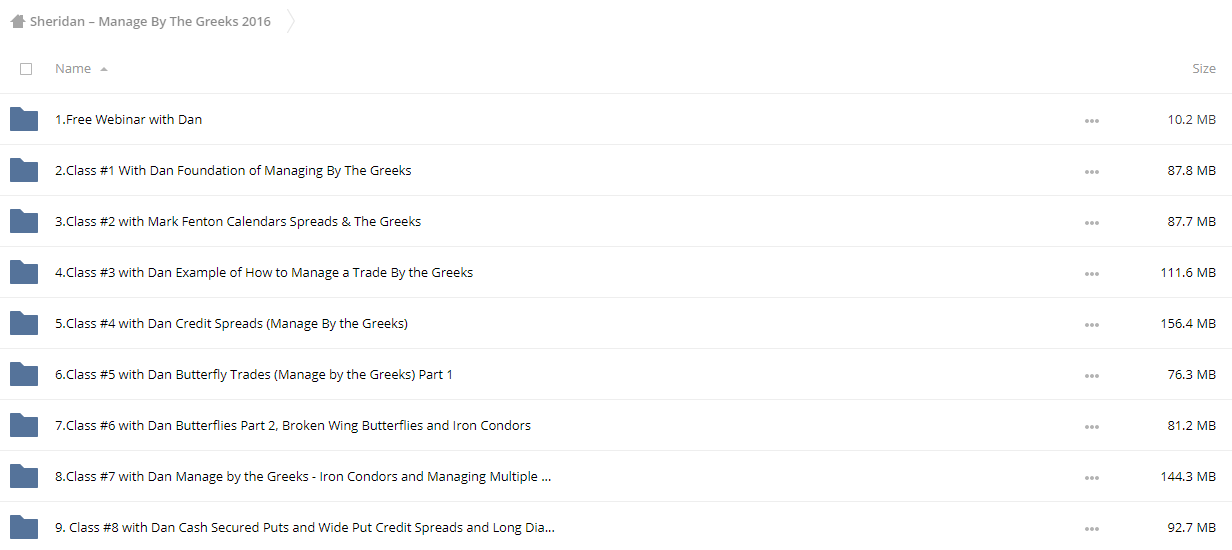Open the Sheridan Manage By The Greeks breadcrumb

(x=150, y=21)
